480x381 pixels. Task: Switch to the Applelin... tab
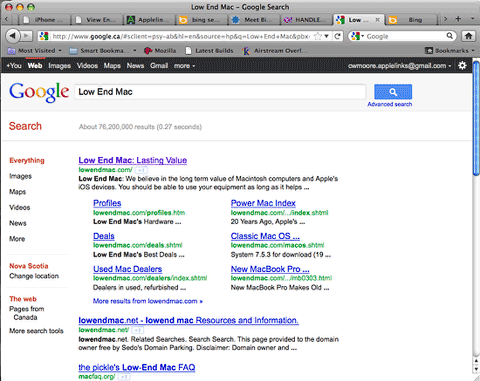coord(149,20)
